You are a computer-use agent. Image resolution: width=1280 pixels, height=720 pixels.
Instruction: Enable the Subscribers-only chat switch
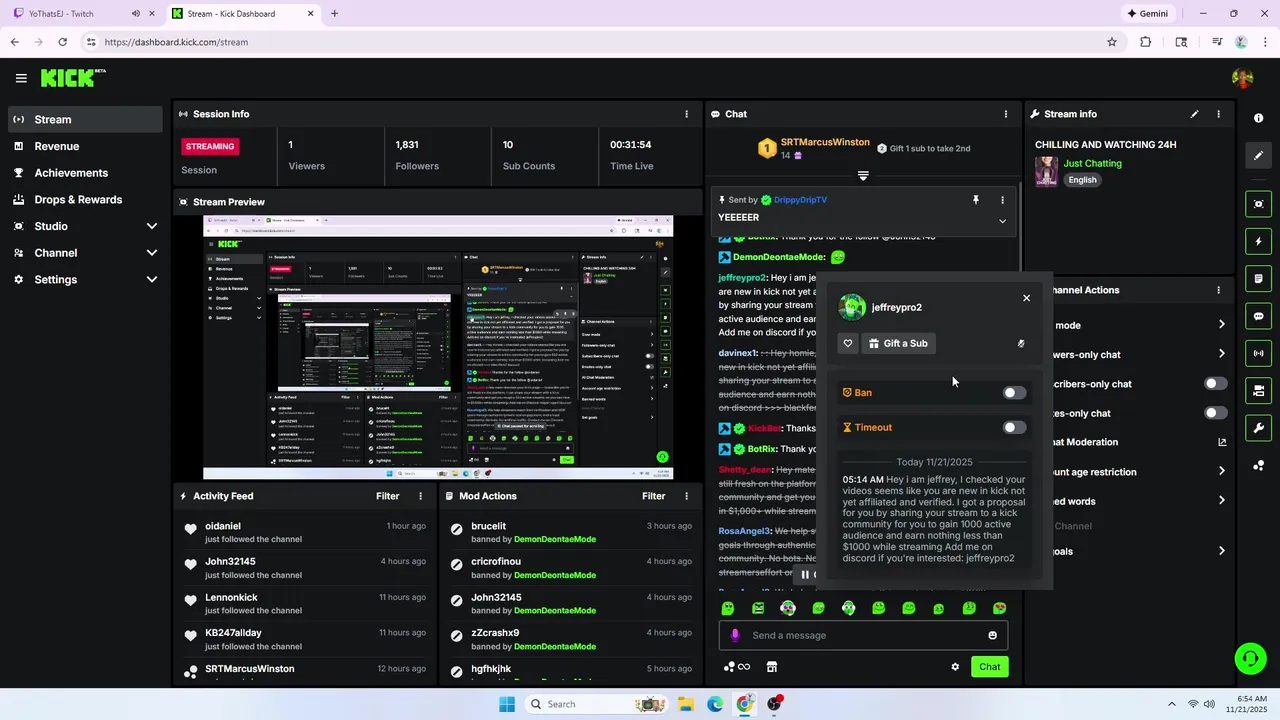(1215, 384)
